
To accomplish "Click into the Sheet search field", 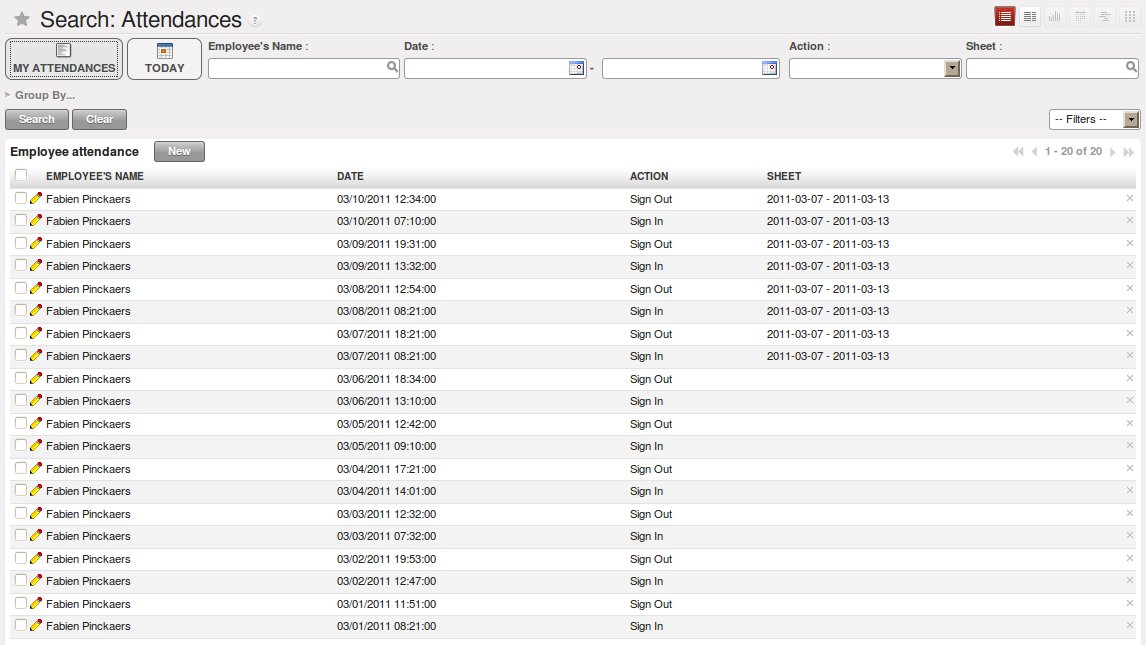I will click(1044, 68).
